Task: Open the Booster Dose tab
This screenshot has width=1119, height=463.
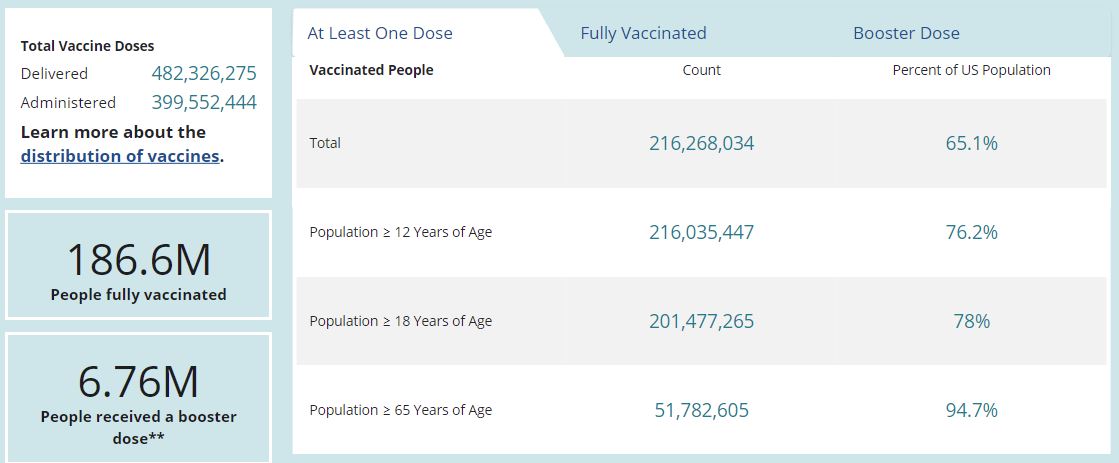Action: 906,33
